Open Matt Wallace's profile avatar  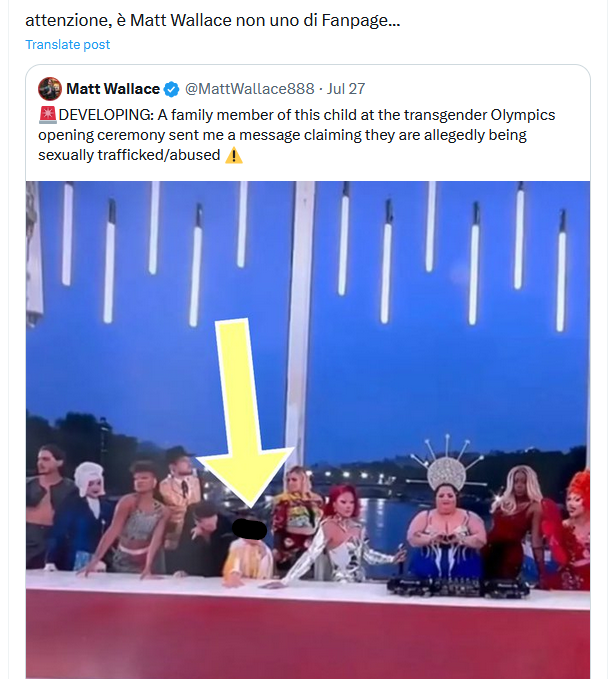coord(49,89)
